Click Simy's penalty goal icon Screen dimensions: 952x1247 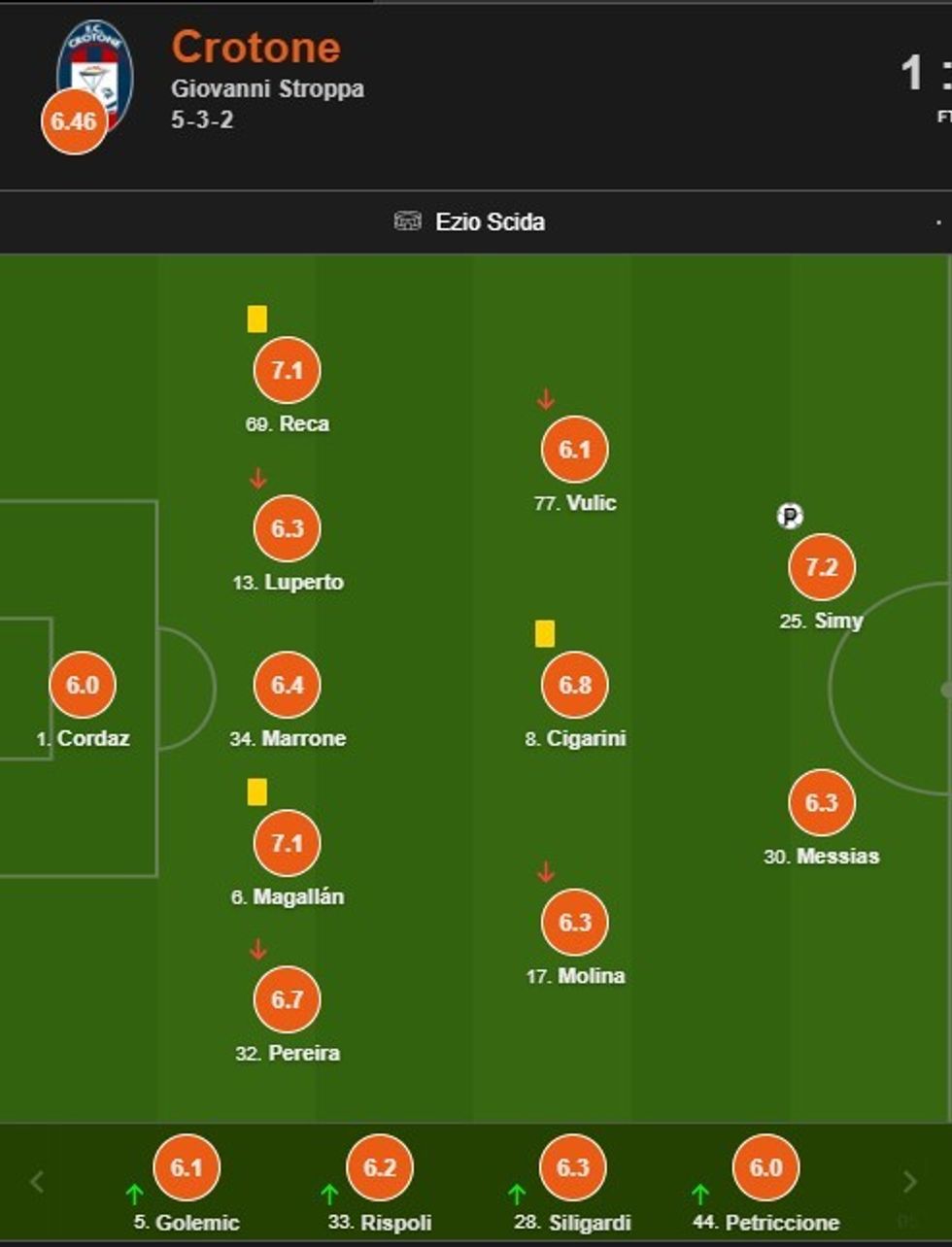coord(790,516)
